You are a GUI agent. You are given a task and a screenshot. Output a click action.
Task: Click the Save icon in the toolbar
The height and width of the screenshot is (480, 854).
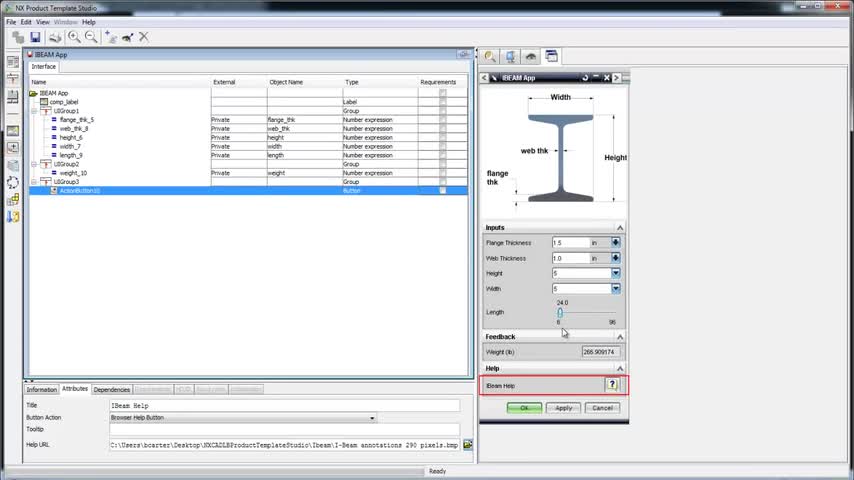click(x=35, y=37)
